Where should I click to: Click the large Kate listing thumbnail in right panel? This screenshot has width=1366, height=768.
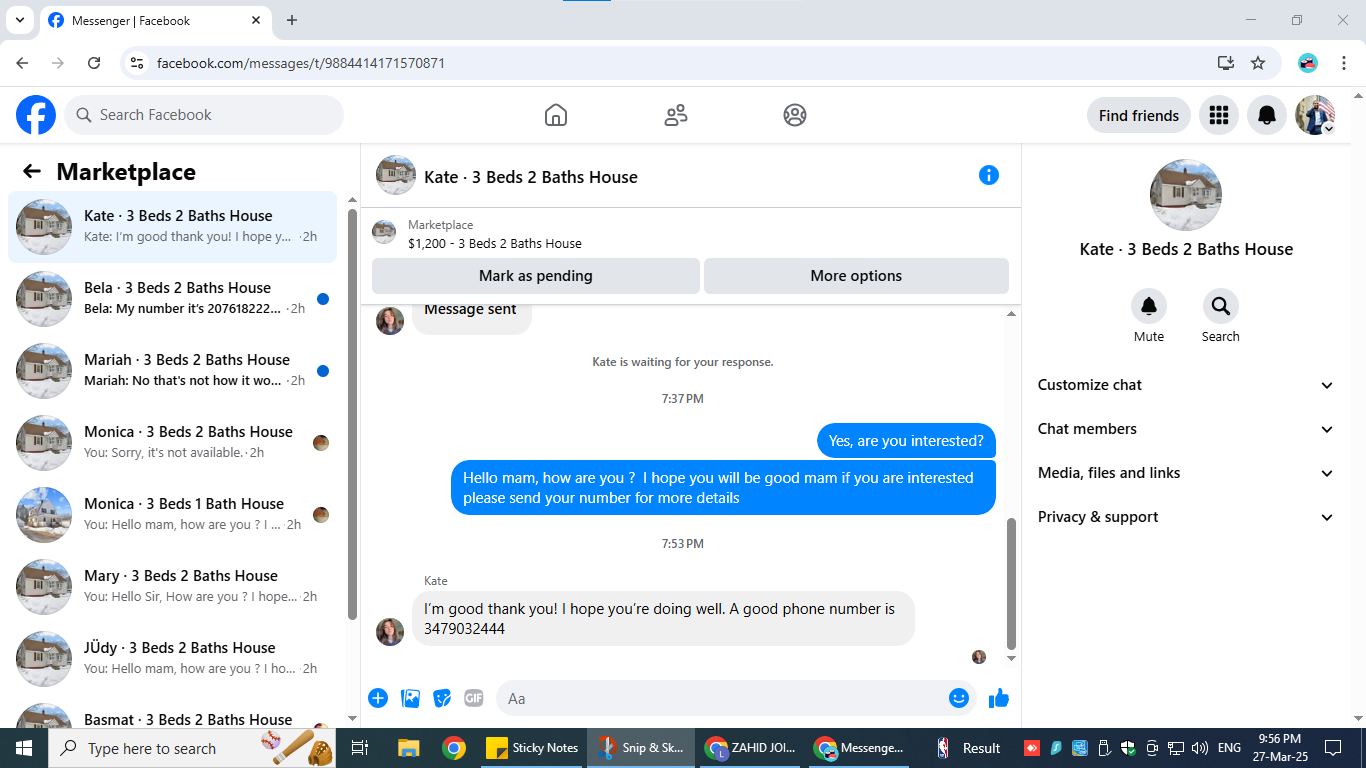click(x=1186, y=195)
